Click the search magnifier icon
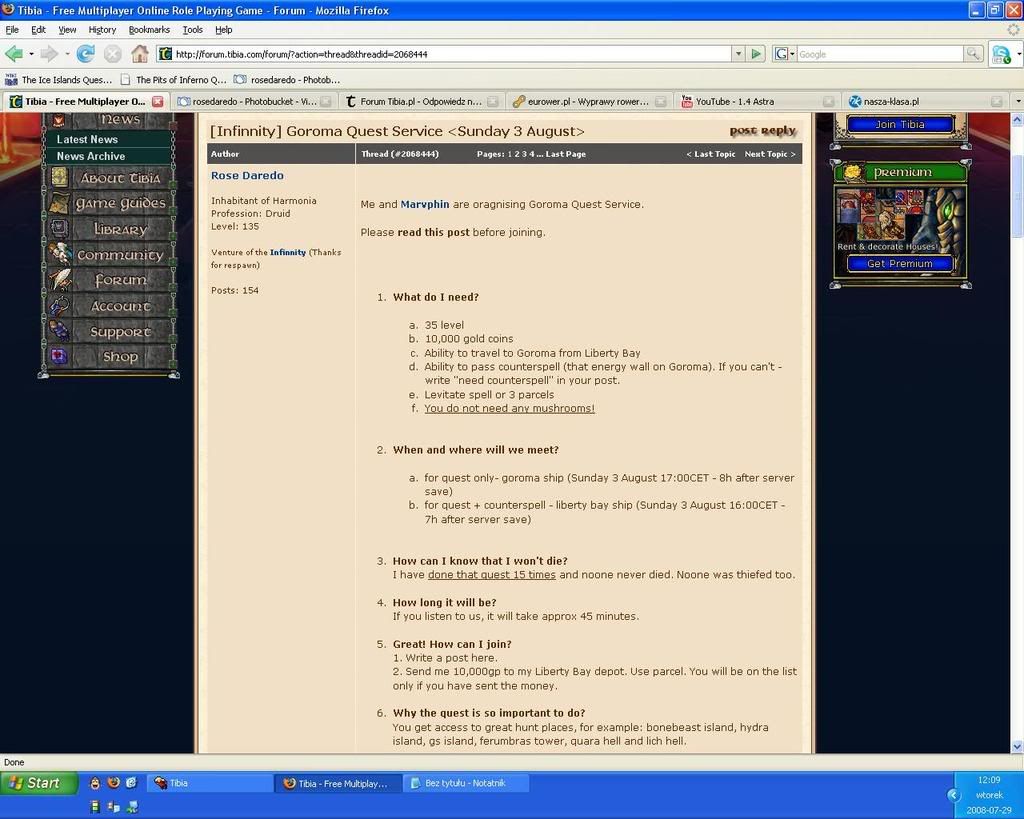The width and height of the screenshot is (1024, 819). [x=972, y=54]
